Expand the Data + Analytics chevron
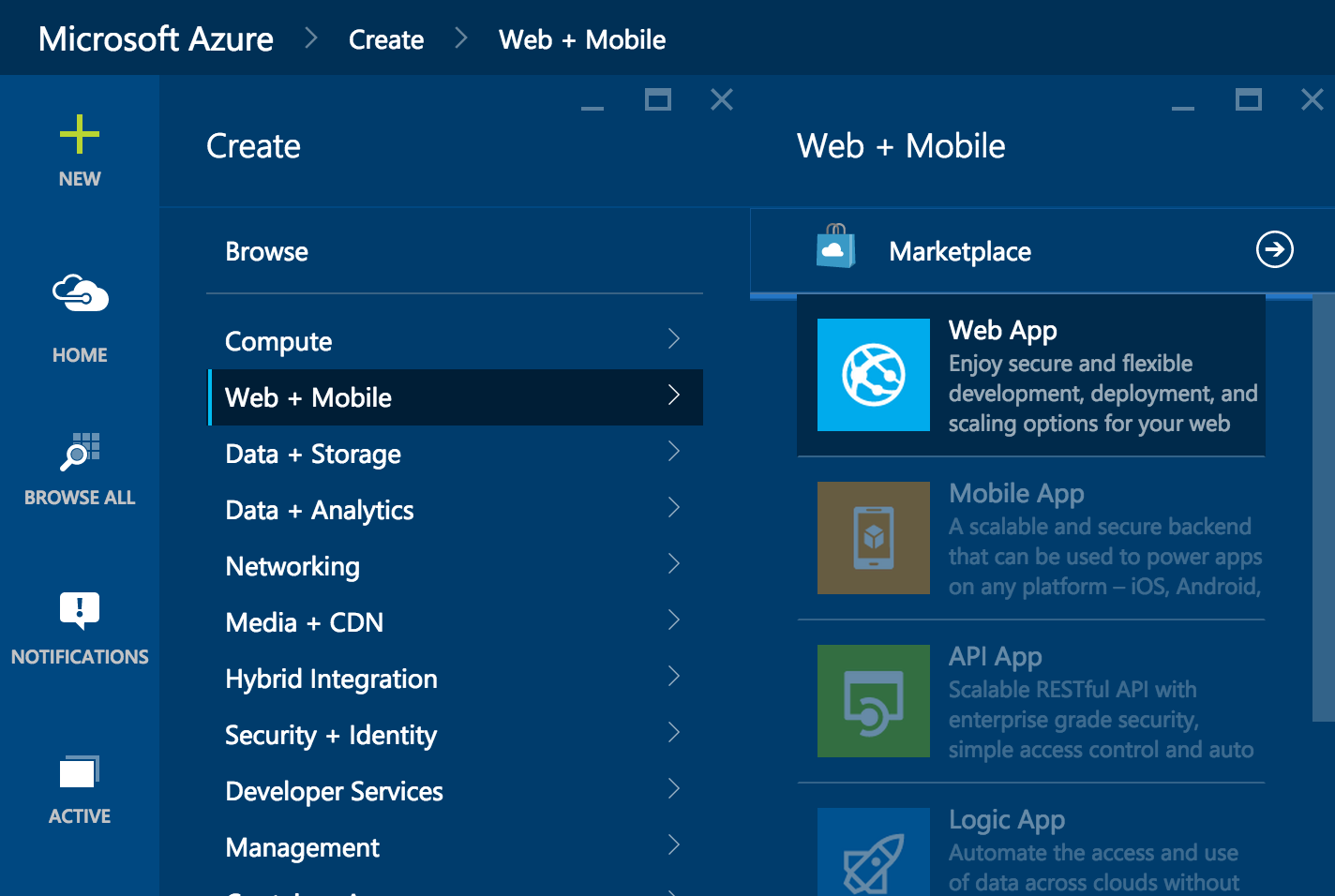Viewport: 1335px width, 896px height. tap(674, 507)
